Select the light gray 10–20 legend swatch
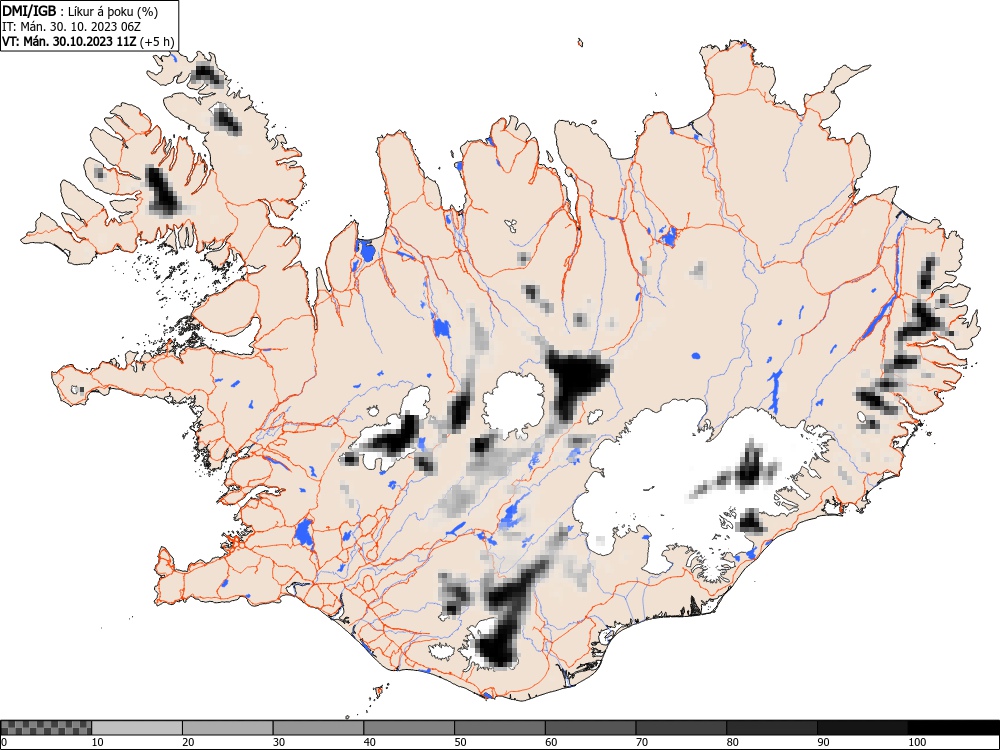Screen dimensions: 1000x750 pyautogui.click(x=137, y=728)
